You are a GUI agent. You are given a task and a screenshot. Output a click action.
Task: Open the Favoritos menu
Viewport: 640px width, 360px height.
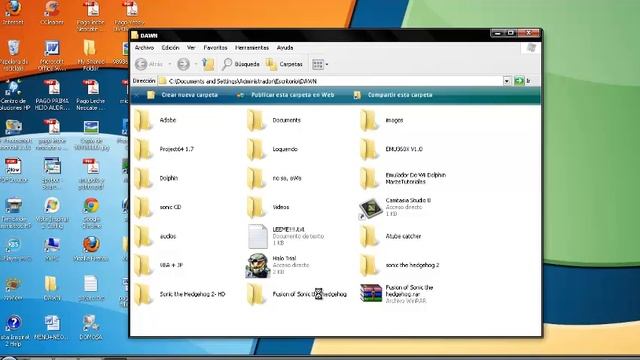215,48
